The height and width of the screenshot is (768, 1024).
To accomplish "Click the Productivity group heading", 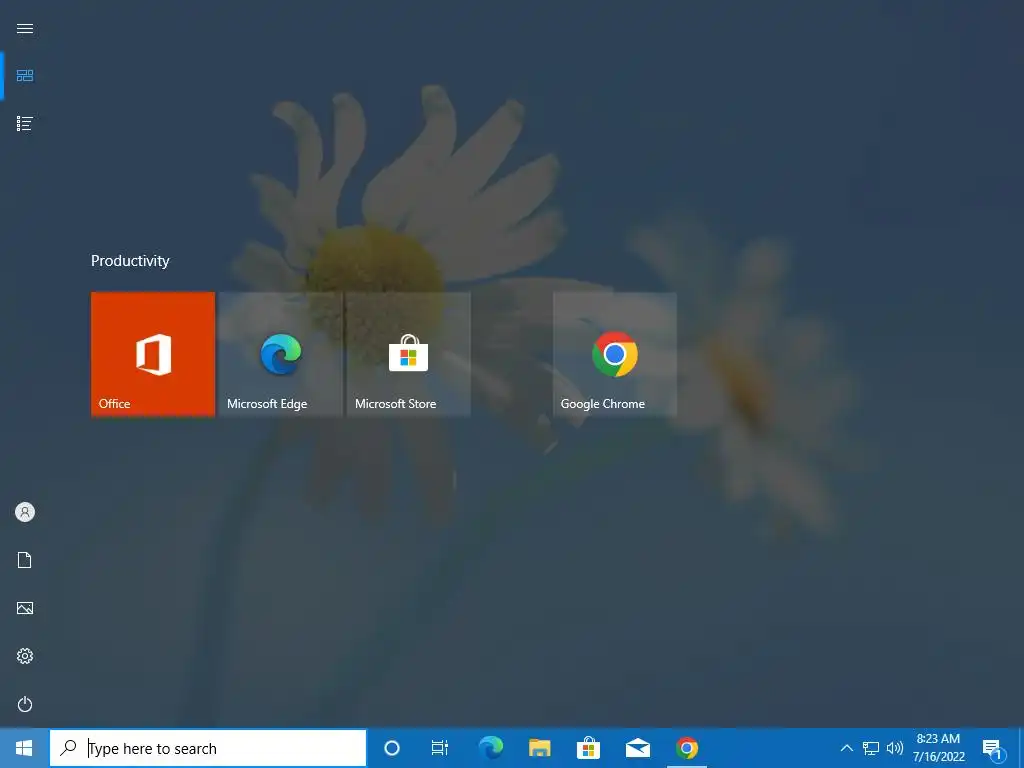I will pos(130,261).
